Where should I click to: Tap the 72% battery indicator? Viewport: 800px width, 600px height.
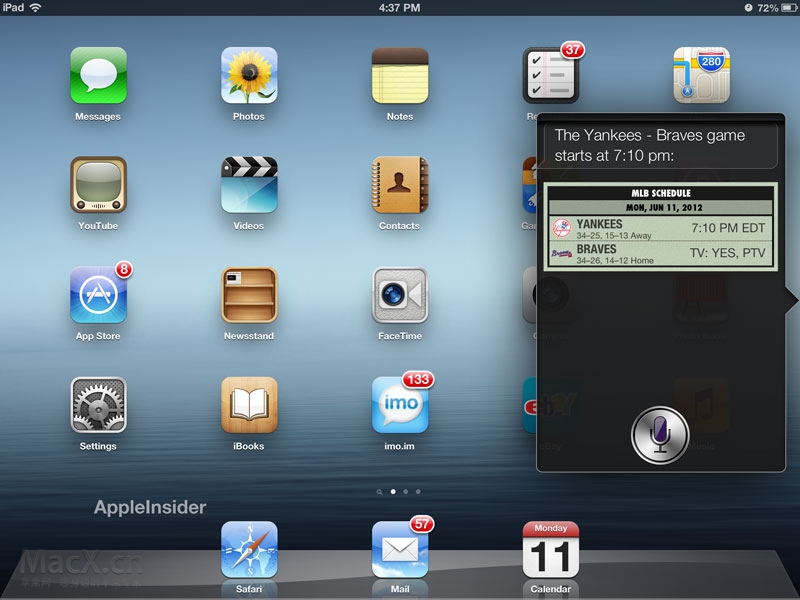[777, 8]
